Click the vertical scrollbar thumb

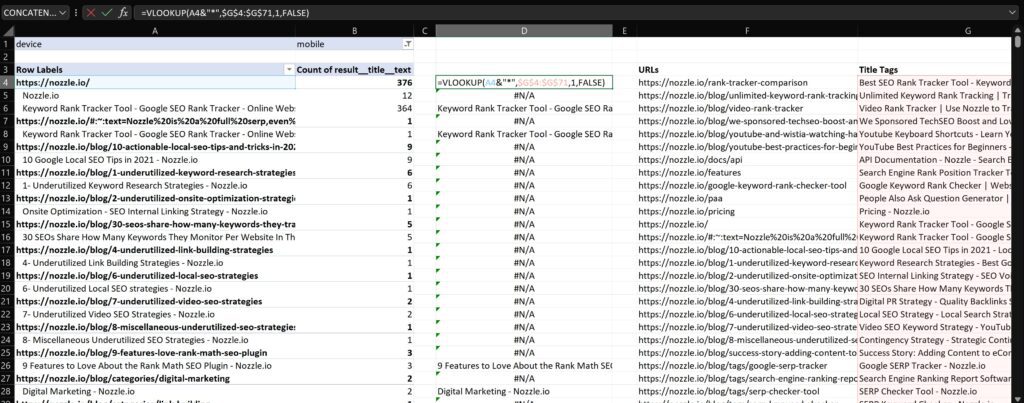tap(1019, 42)
